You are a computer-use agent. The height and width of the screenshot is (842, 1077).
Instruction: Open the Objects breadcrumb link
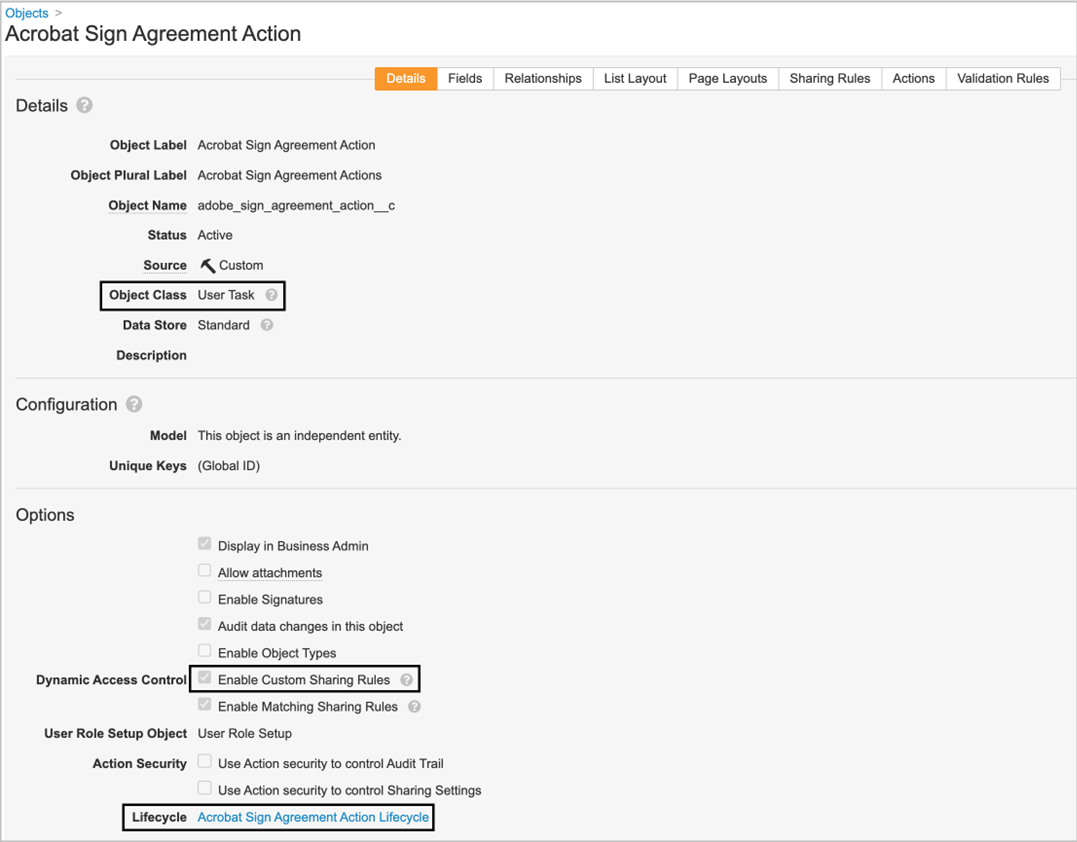pos(27,13)
